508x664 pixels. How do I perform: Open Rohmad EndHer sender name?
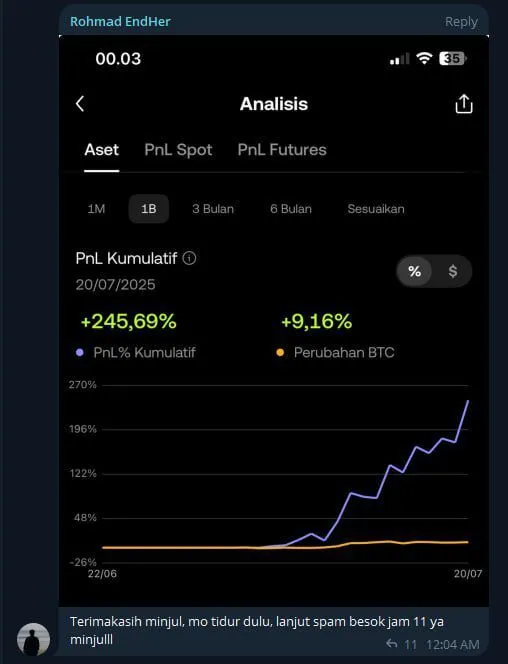point(120,21)
